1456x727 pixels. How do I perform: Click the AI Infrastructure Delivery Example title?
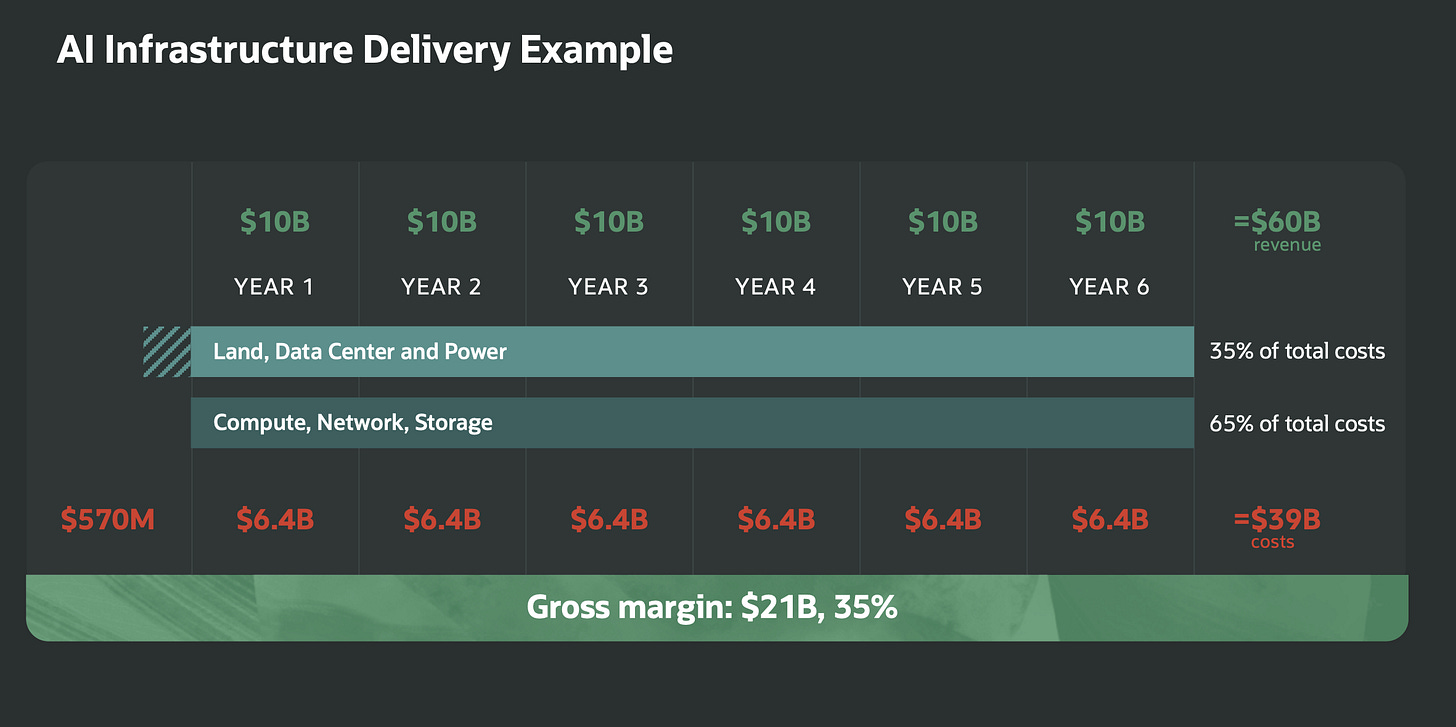[x=364, y=49]
